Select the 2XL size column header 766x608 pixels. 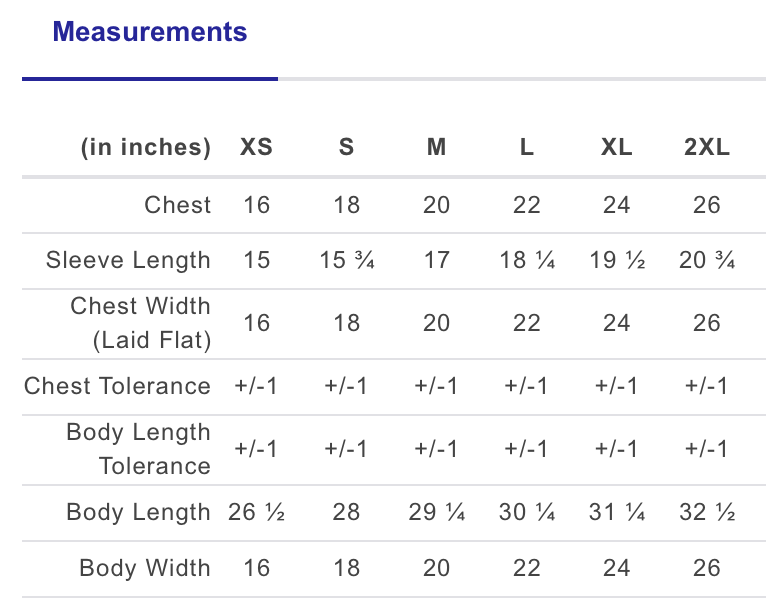pyautogui.click(x=707, y=147)
